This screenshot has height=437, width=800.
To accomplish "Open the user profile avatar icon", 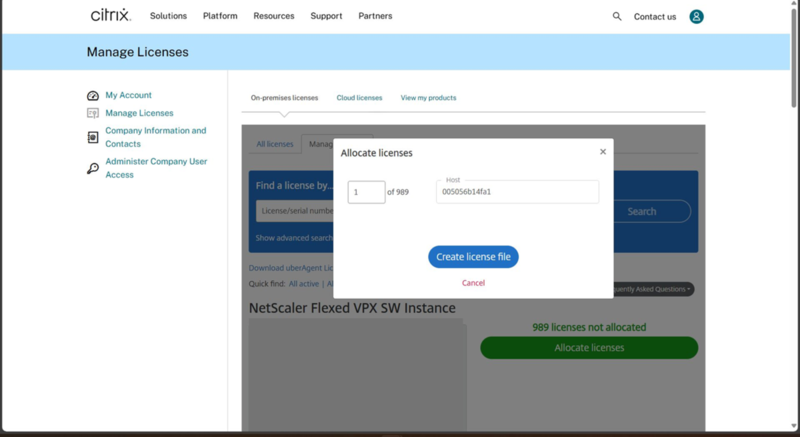I will pyautogui.click(x=696, y=16).
